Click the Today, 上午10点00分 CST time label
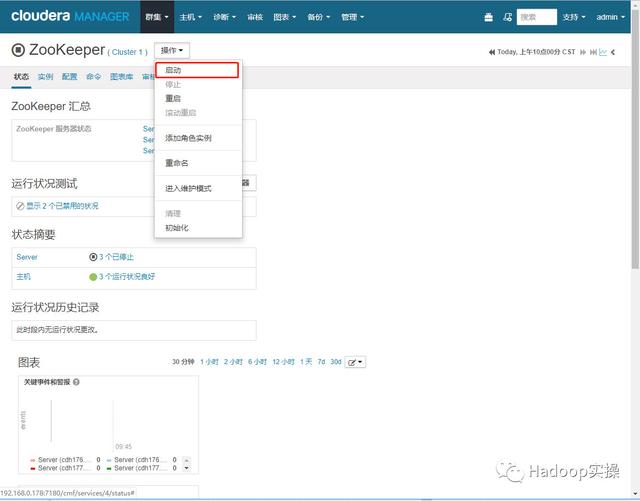 (536, 52)
